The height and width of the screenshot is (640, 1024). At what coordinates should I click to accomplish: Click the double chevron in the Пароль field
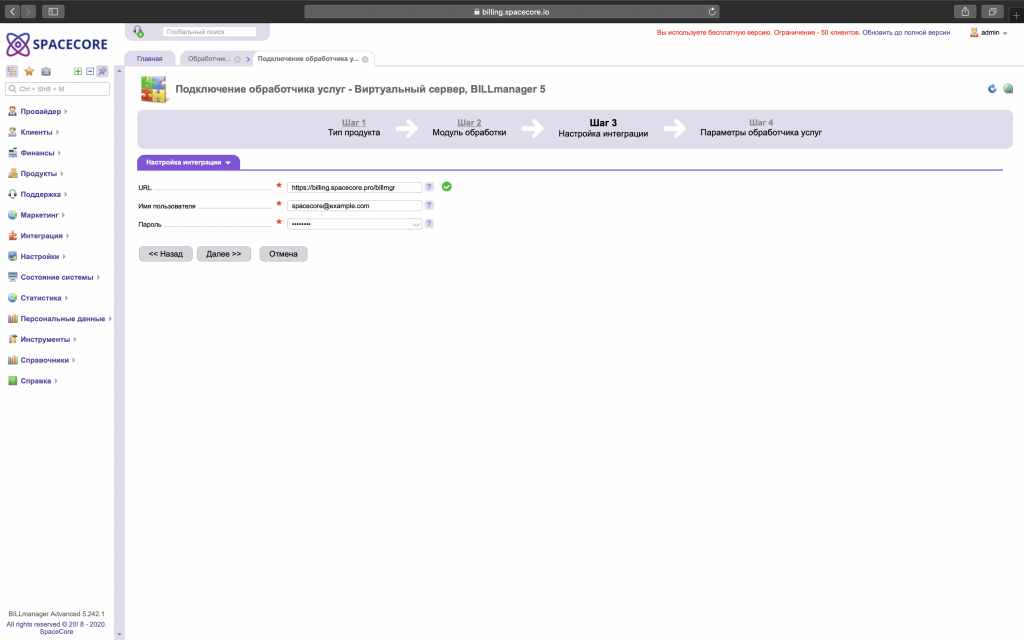pyautogui.click(x=415, y=224)
